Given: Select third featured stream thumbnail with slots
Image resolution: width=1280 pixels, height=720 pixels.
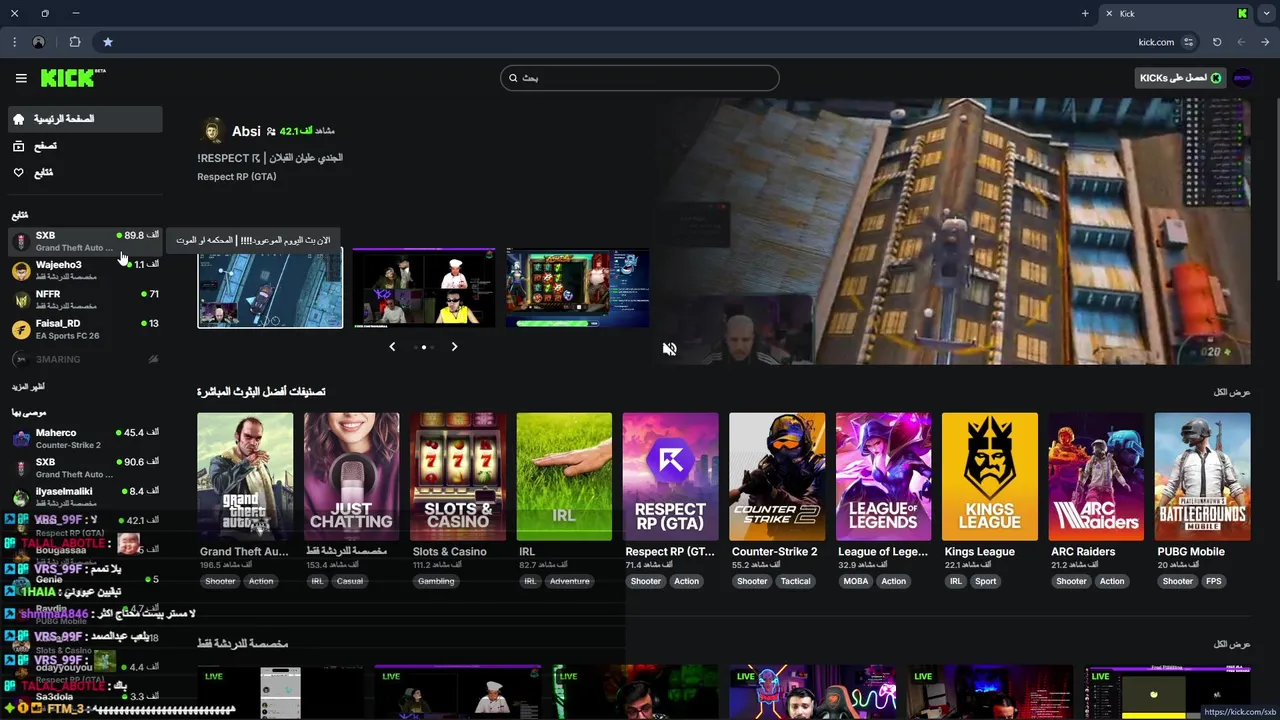Looking at the screenshot, I should 577,288.
